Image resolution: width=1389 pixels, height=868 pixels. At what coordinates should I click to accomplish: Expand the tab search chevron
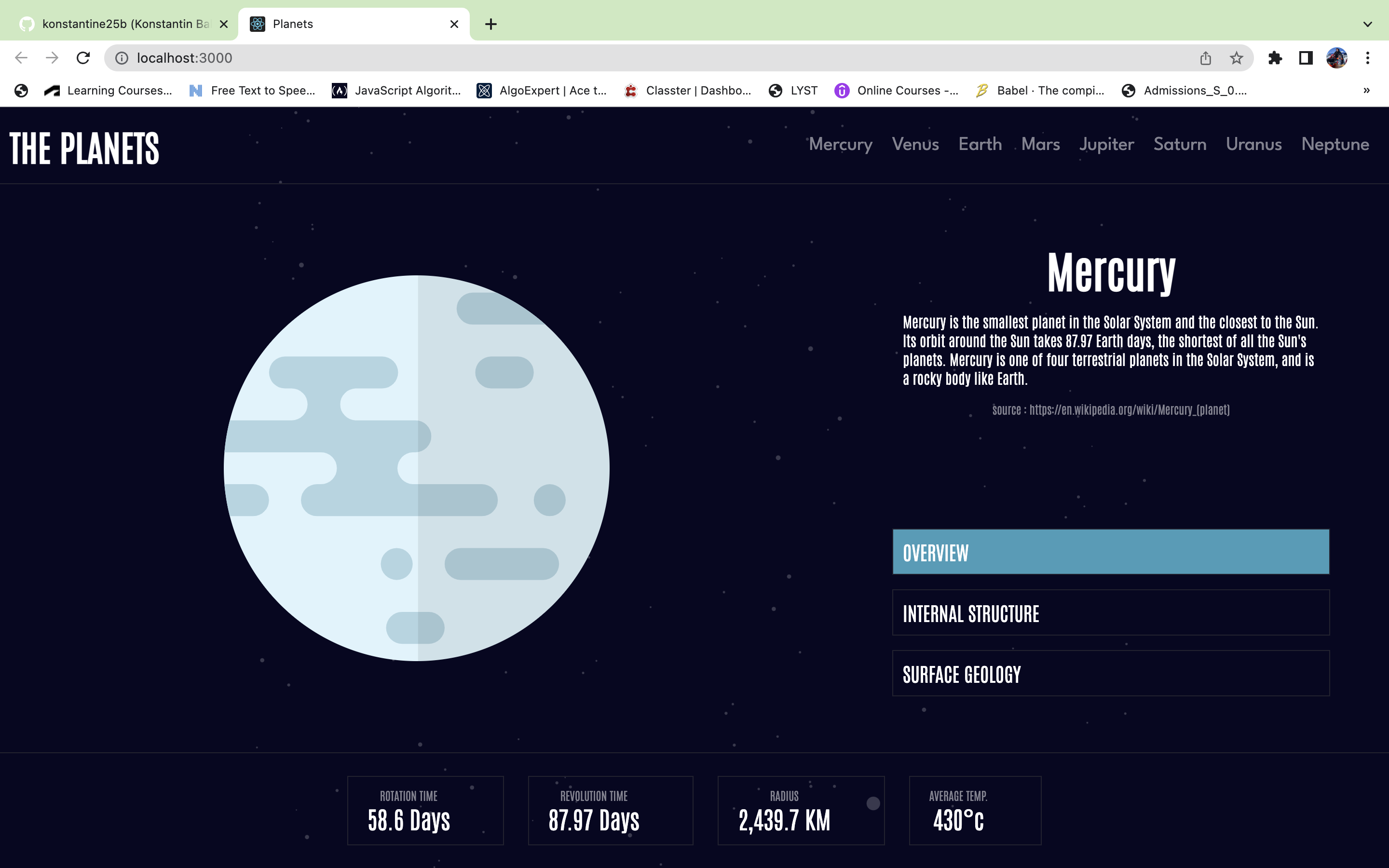tap(1368, 24)
